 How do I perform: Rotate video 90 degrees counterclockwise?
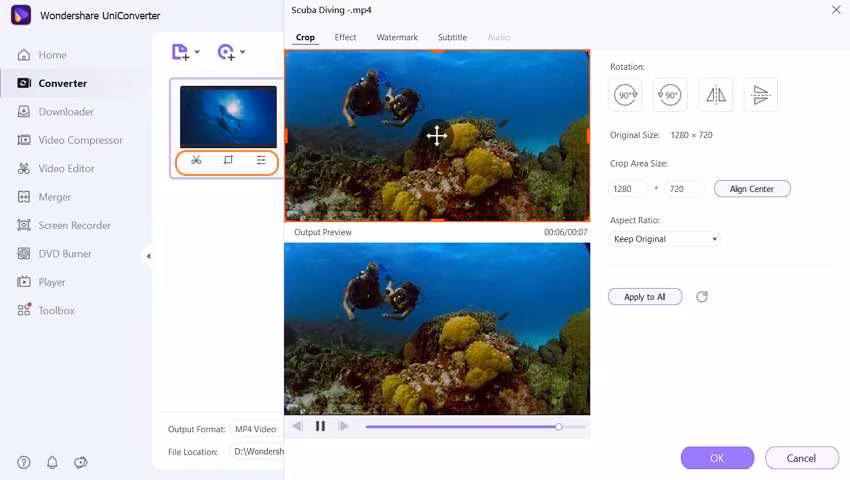[x=670, y=95]
